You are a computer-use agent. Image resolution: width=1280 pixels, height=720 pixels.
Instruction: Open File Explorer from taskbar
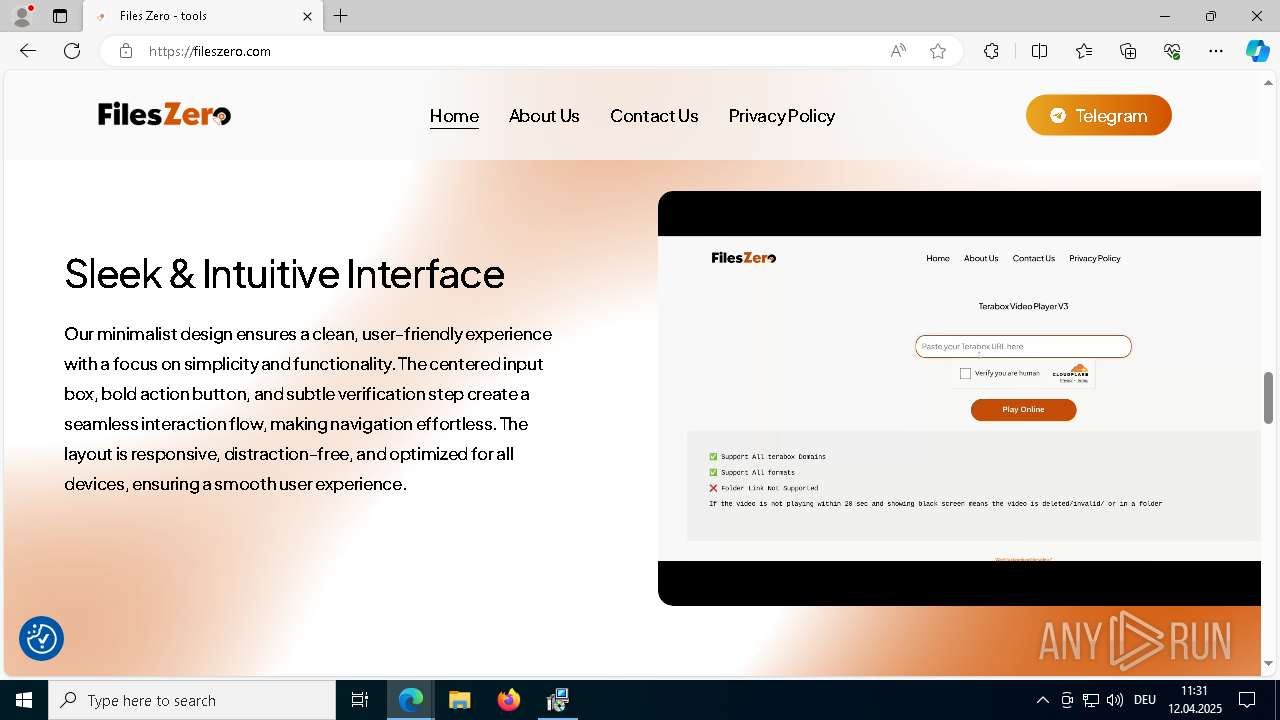[x=459, y=700]
